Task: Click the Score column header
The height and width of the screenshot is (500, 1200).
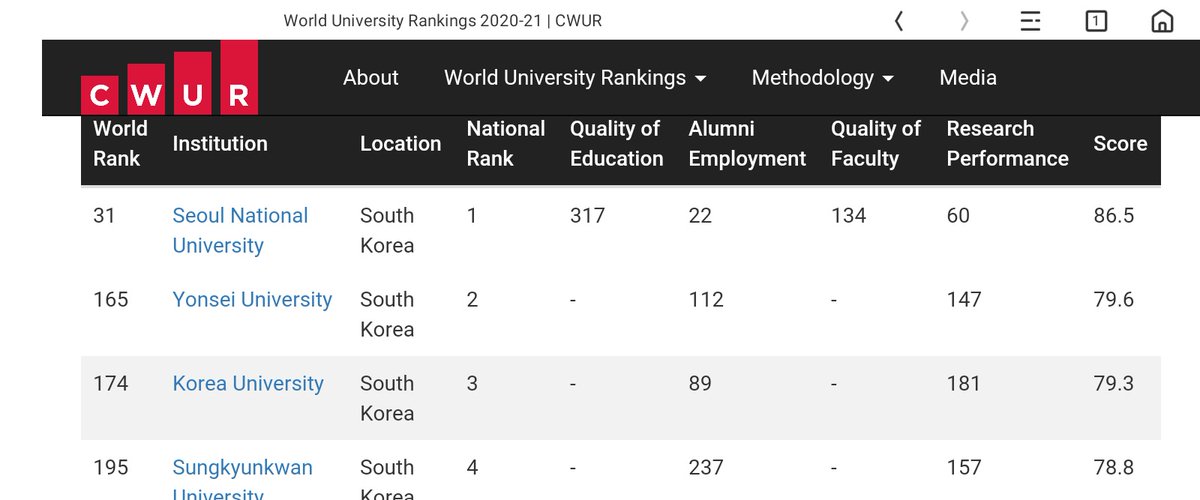Action: tap(1120, 143)
